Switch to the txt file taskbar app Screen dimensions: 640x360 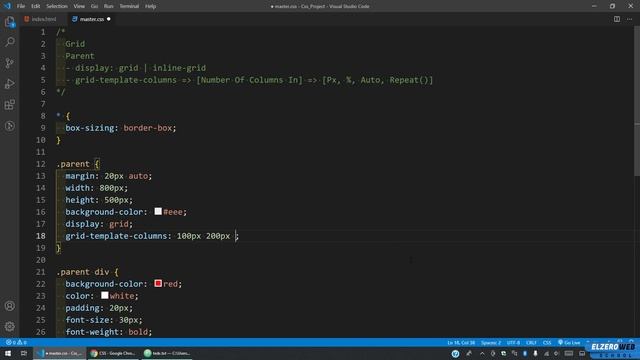pyautogui.click(x=167, y=353)
